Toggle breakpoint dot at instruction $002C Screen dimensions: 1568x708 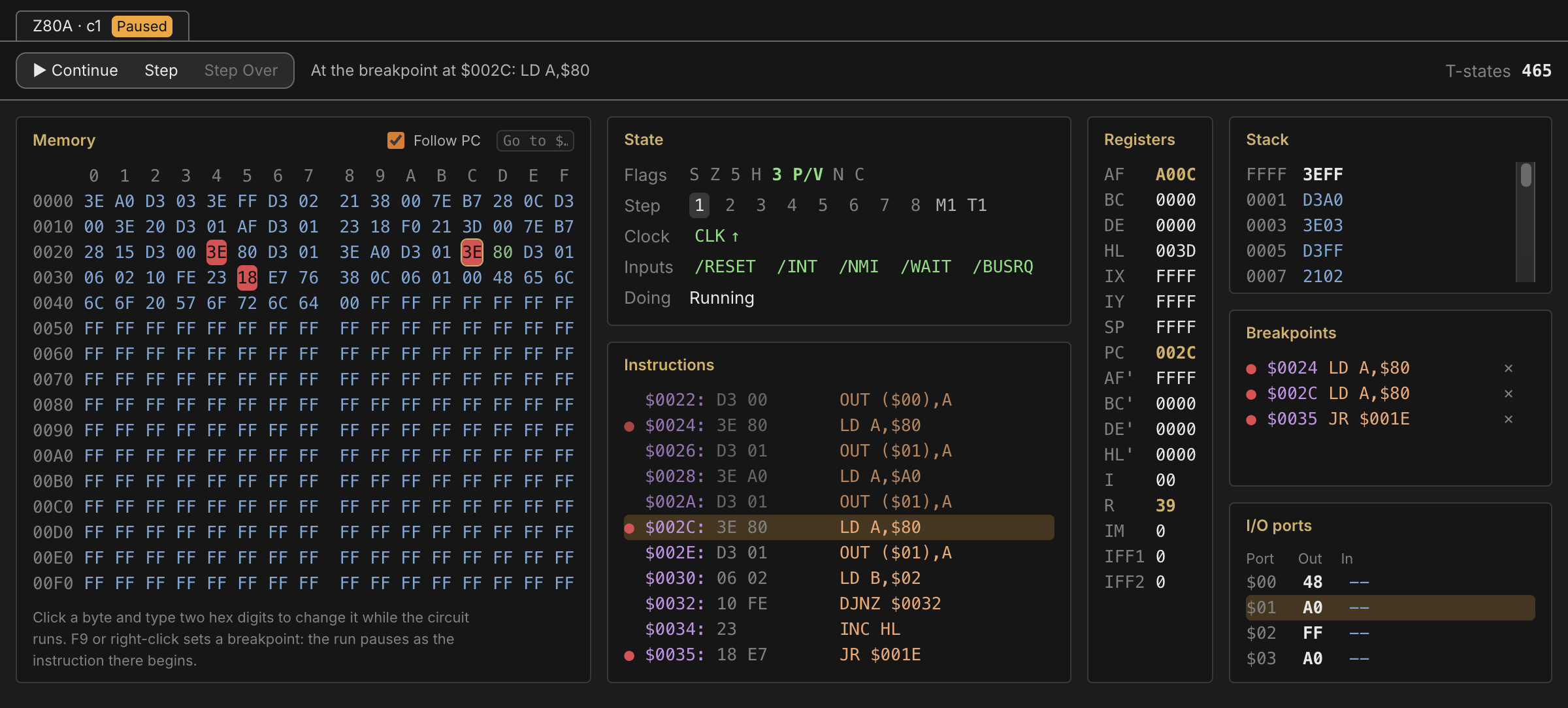point(629,528)
